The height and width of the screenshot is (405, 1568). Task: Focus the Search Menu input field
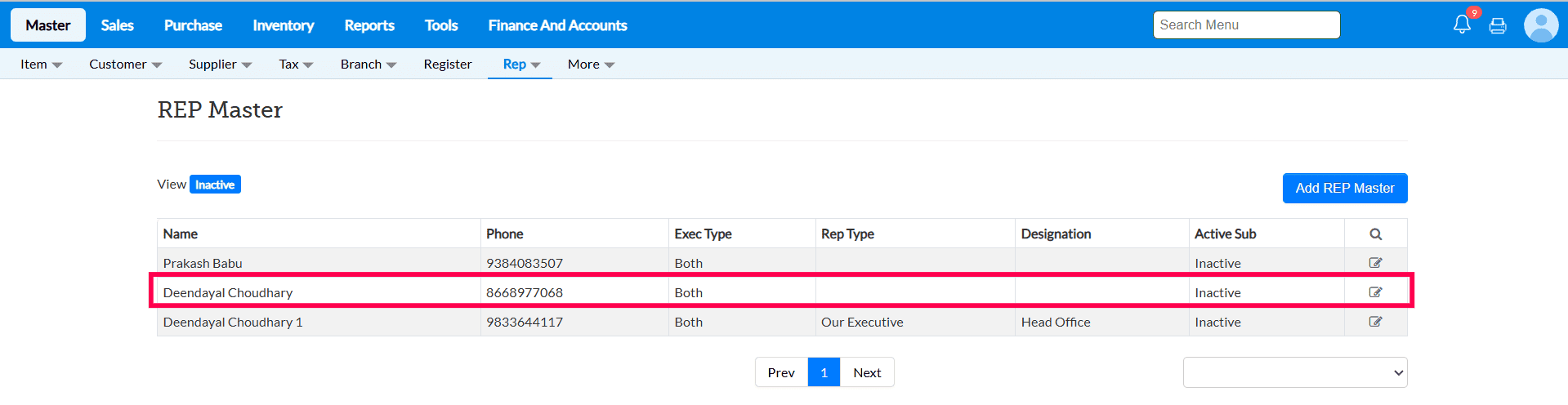[1246, 25]
